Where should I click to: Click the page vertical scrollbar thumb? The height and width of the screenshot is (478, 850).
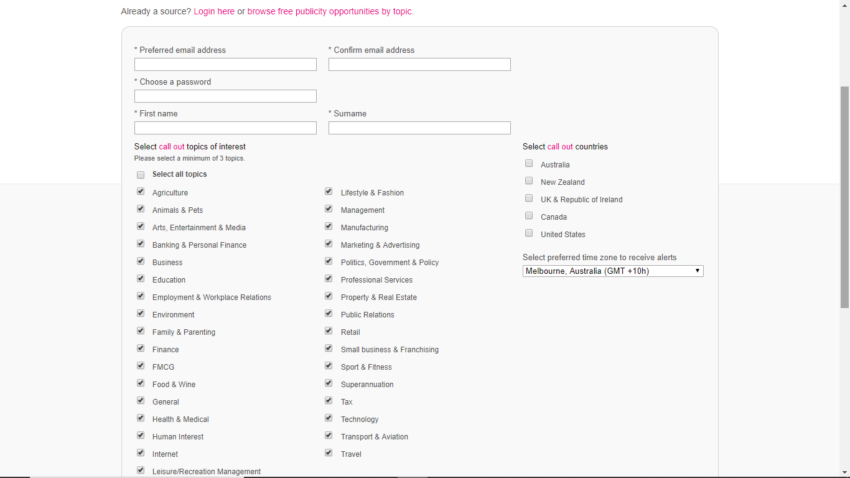[845, 197]
